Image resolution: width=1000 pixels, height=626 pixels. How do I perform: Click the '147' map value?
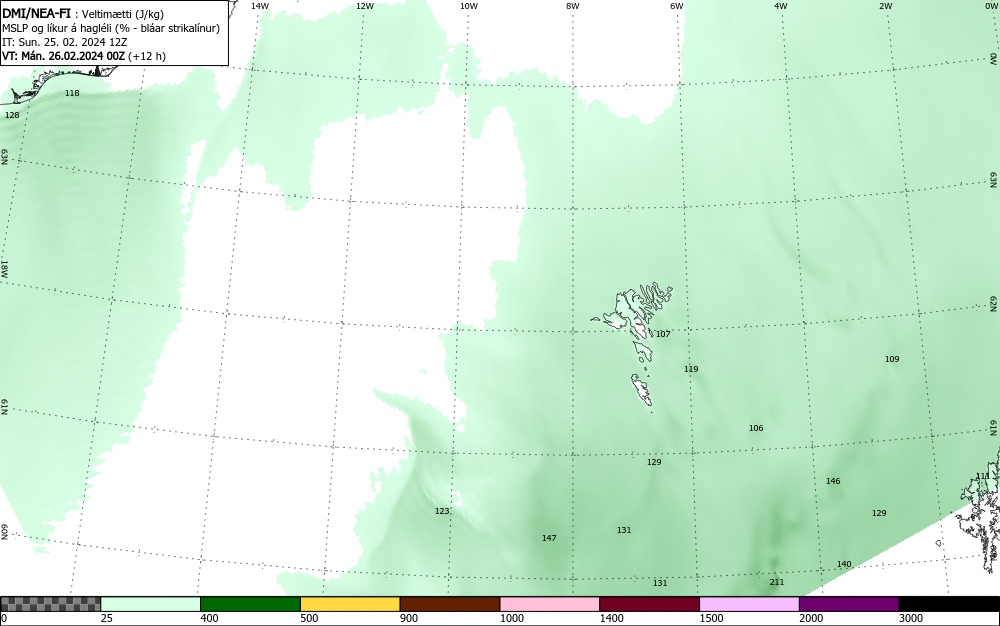coord(549,538)
